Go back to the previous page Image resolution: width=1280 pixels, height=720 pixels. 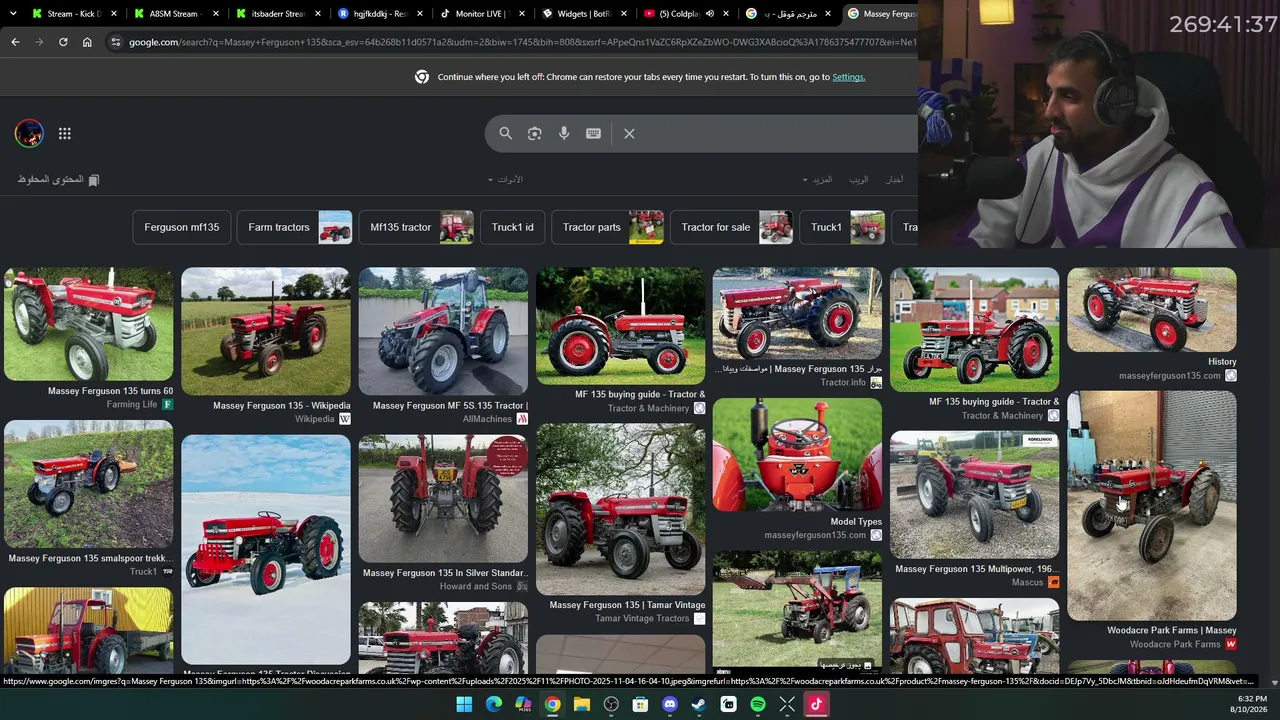(15, 42)
